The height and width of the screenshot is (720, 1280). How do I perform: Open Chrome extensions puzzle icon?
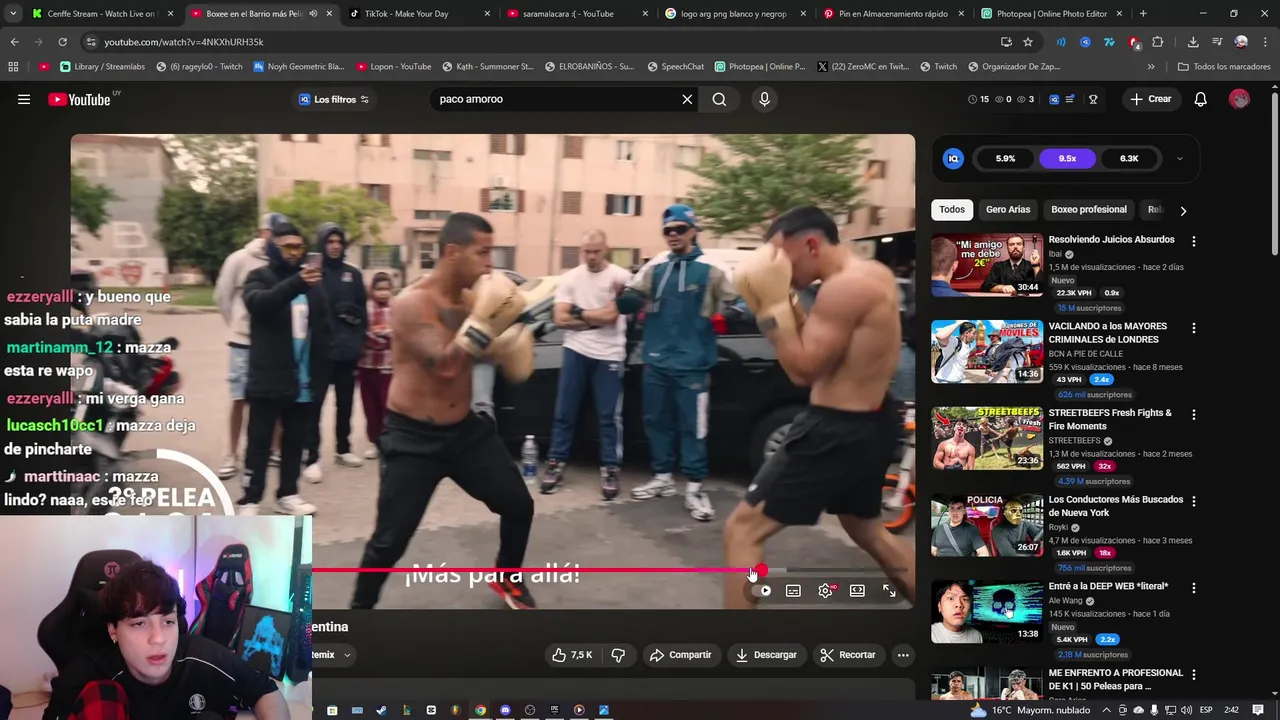[x=1158, y=42]
